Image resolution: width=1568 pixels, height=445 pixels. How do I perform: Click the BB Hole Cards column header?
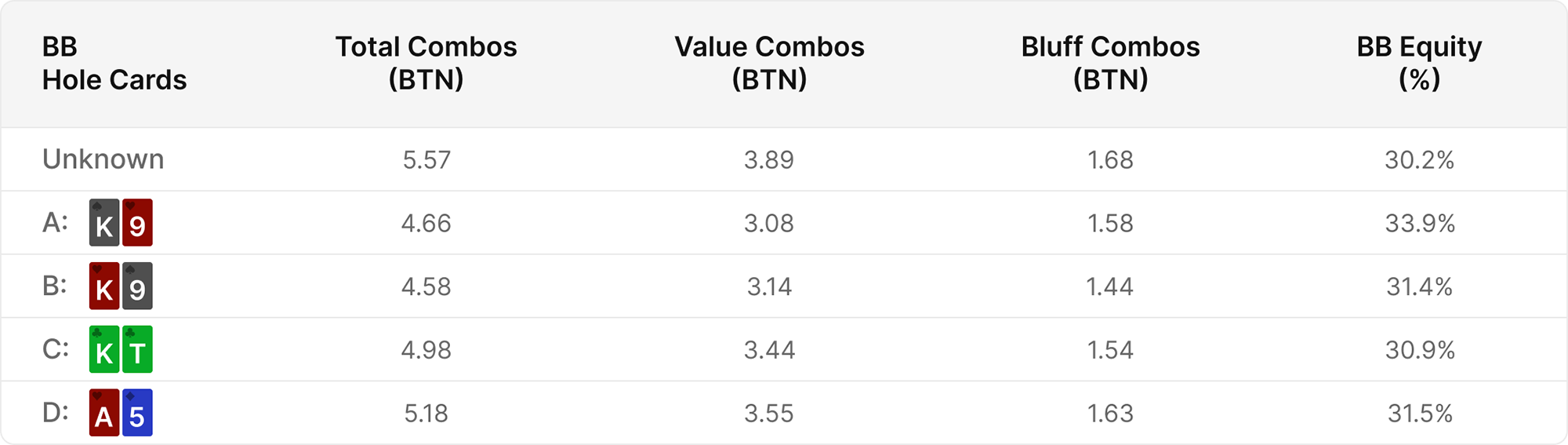[x=114, y=63]
